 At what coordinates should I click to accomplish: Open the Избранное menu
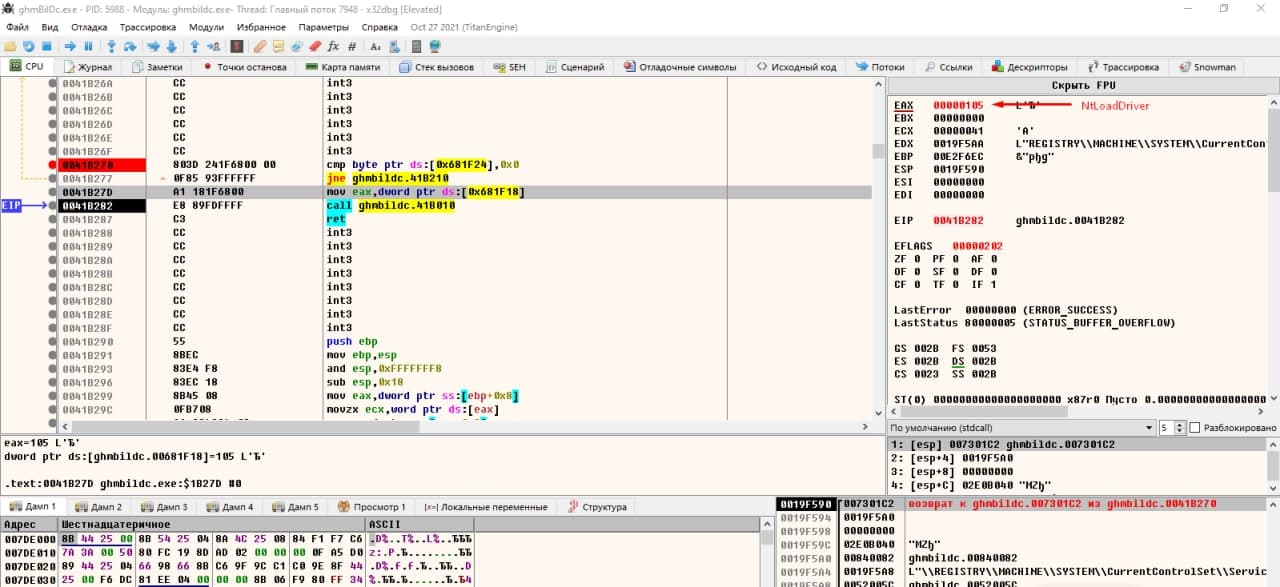[x=261, y=27]
